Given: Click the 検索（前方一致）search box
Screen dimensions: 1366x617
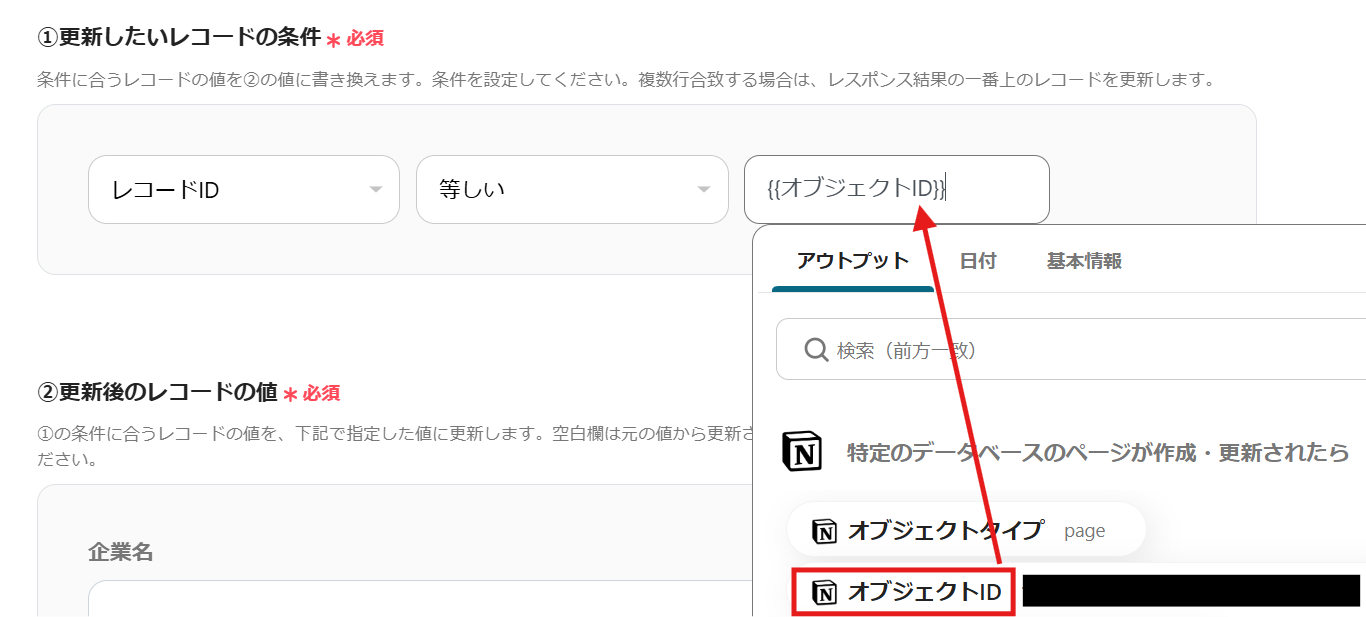Looking at the screenshot, I should (x=1071, y=350).
